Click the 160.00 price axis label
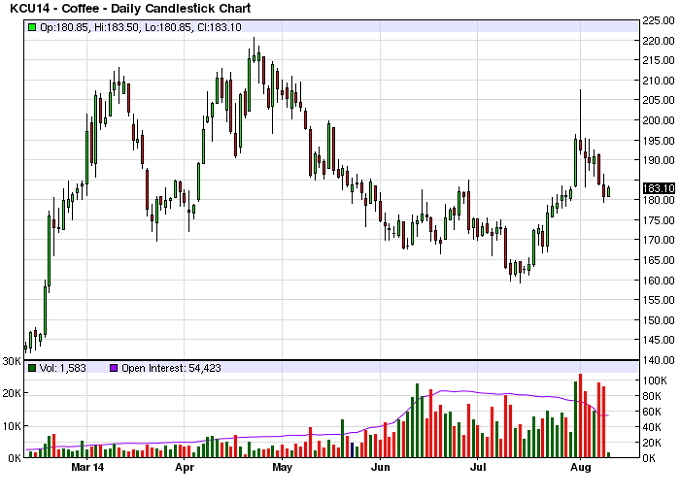Viewport: 680px width, 497px height. pos(658,280)
